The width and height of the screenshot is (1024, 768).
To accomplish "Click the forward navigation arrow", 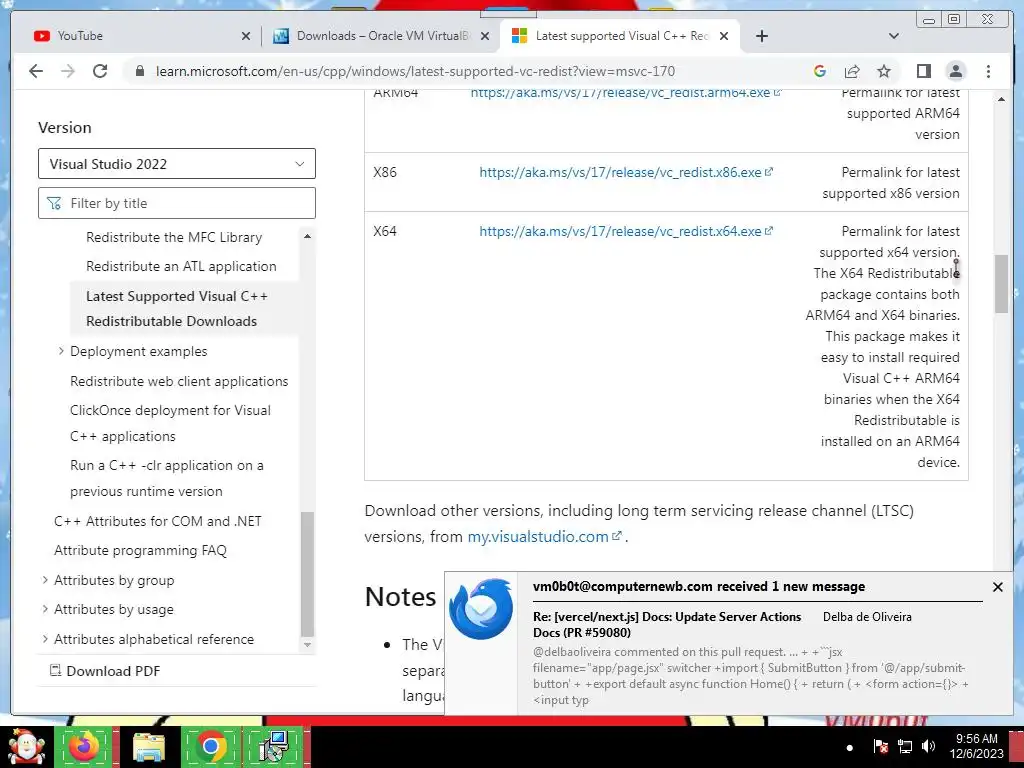I will (68, 71).
